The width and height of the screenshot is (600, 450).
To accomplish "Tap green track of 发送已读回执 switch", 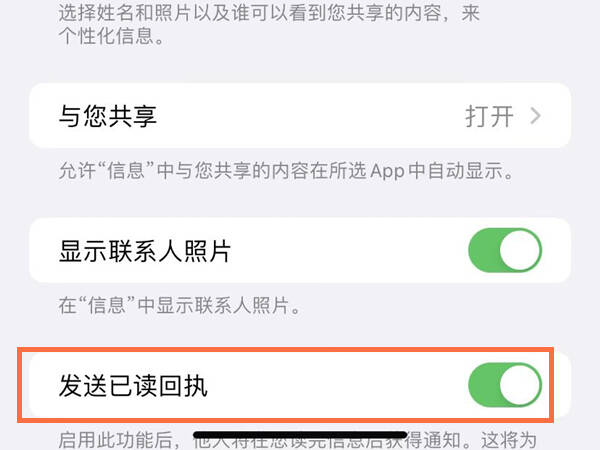I will tap(483, 385).
